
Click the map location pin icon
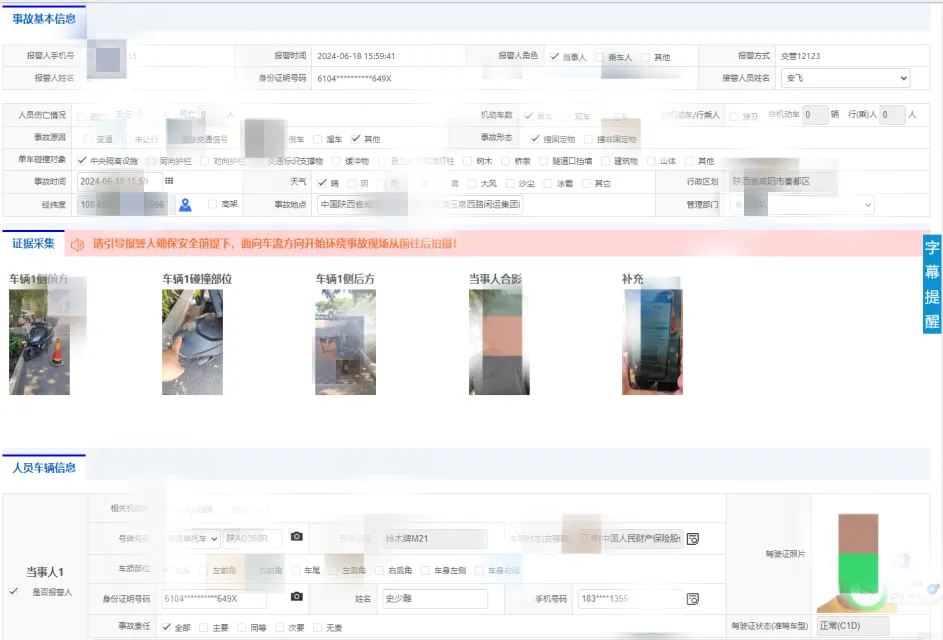tap(185, 205)
